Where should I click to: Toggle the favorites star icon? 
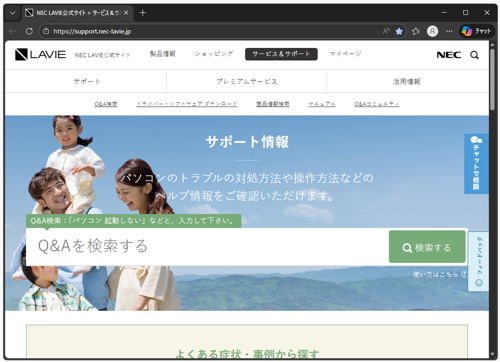point(399,31)
